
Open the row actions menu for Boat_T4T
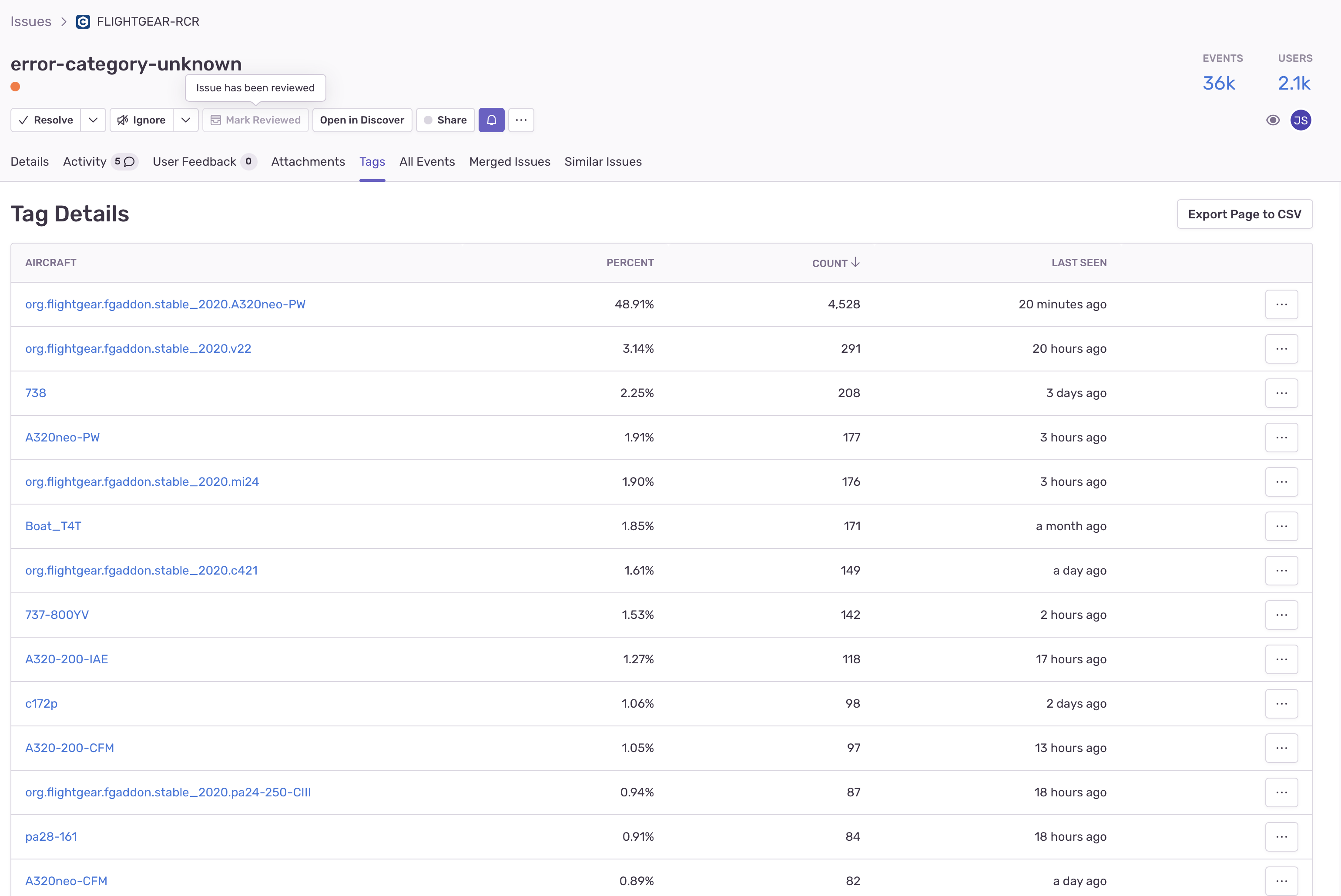pos(1281,526)
